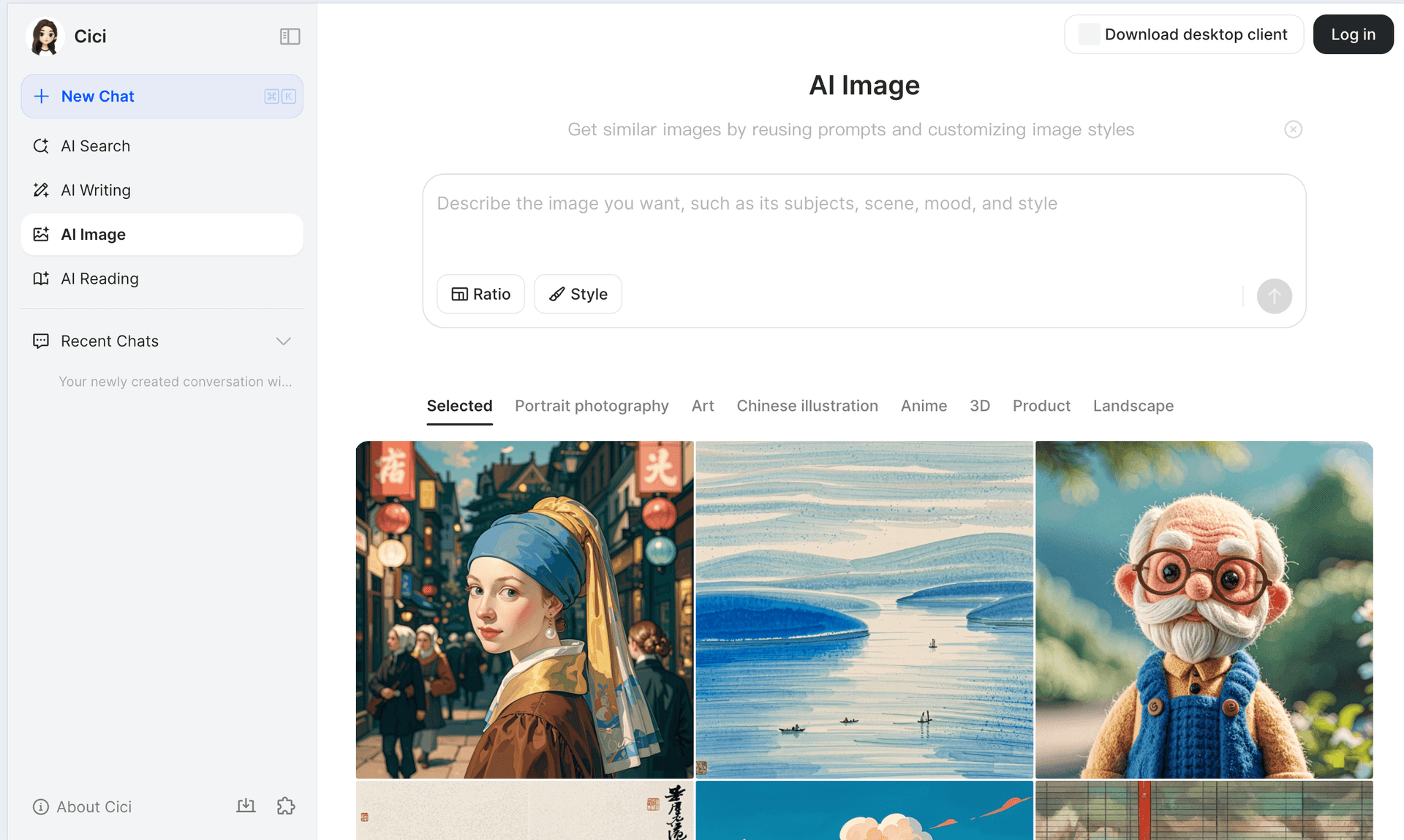
Task: Click the send arrow button
Action: [1274, 296]
